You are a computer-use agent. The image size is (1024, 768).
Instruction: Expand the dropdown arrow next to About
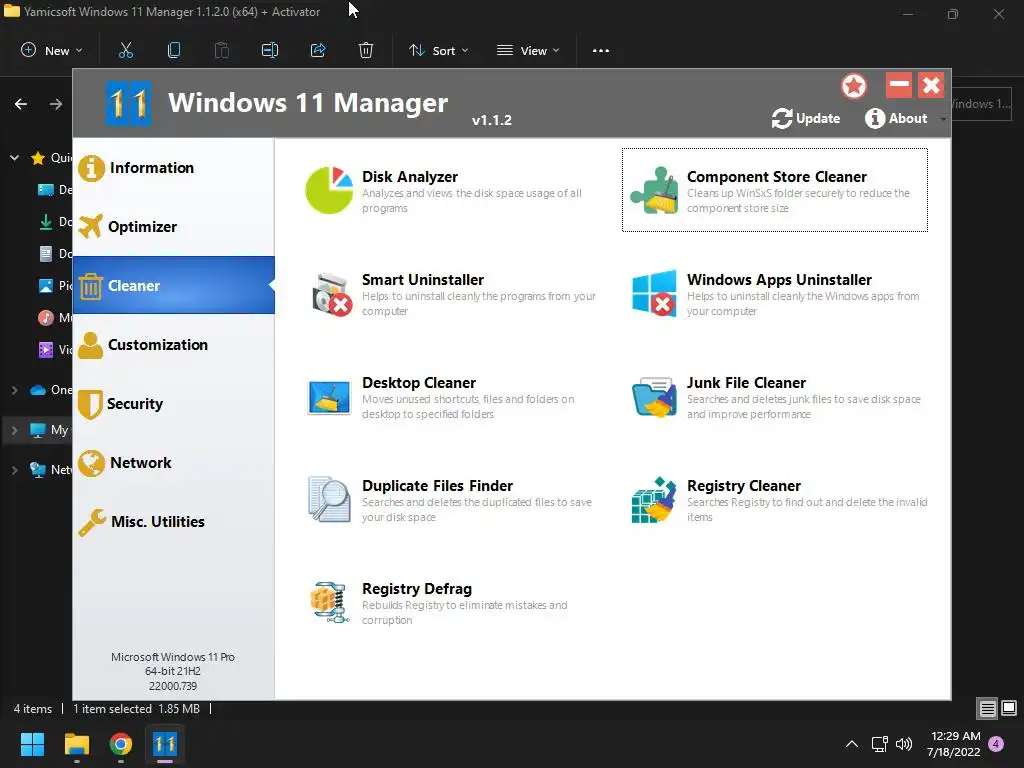click(x=942, y=119)
